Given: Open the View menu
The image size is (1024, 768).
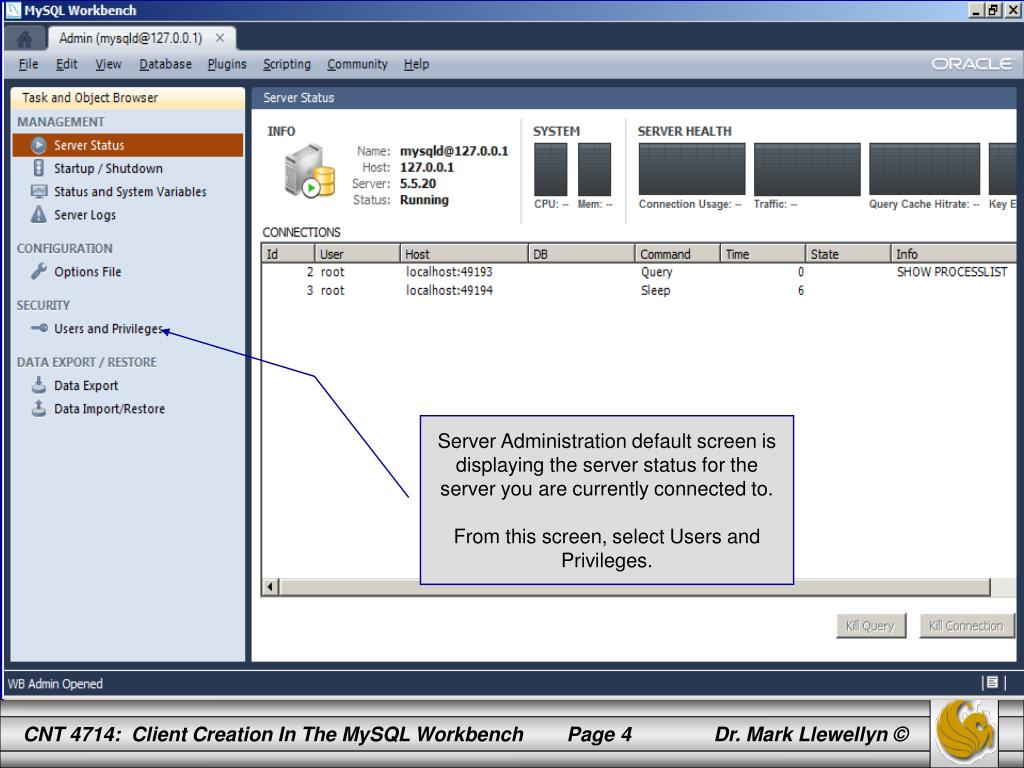Looking at the screenshot, I should [x=108, y=64].
